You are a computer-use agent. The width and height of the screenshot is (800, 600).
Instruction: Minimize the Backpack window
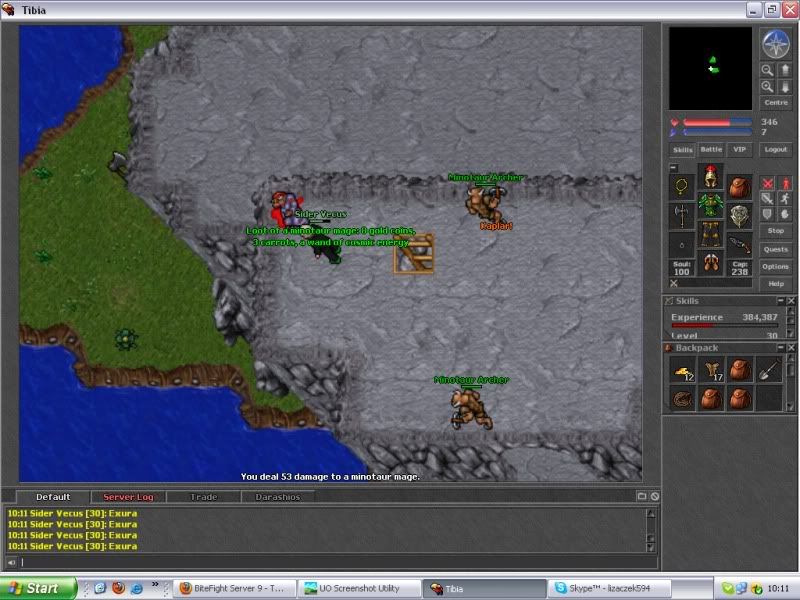click(x=781, y=347)
